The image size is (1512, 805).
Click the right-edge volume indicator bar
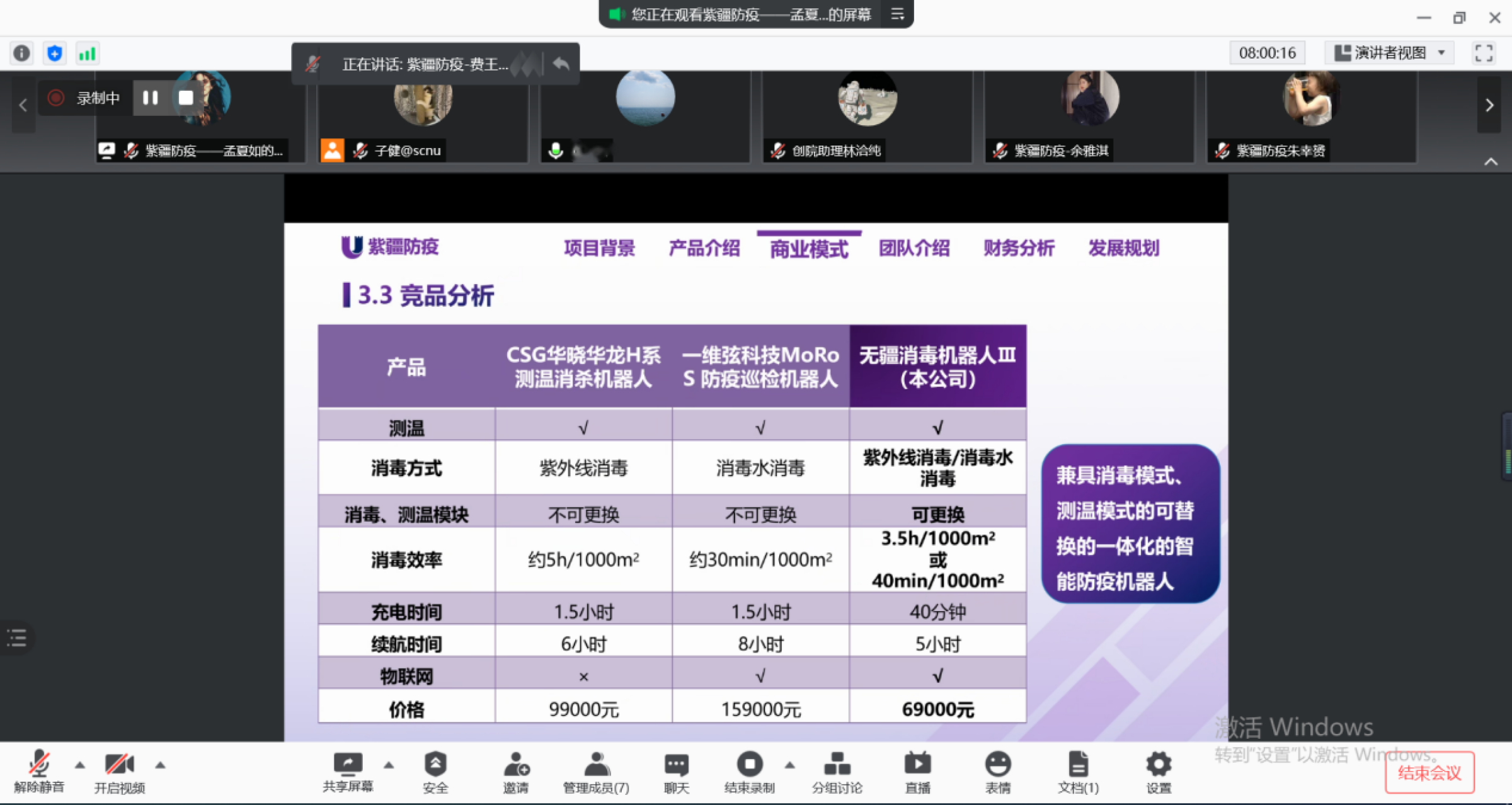[x=1507, y=446]
